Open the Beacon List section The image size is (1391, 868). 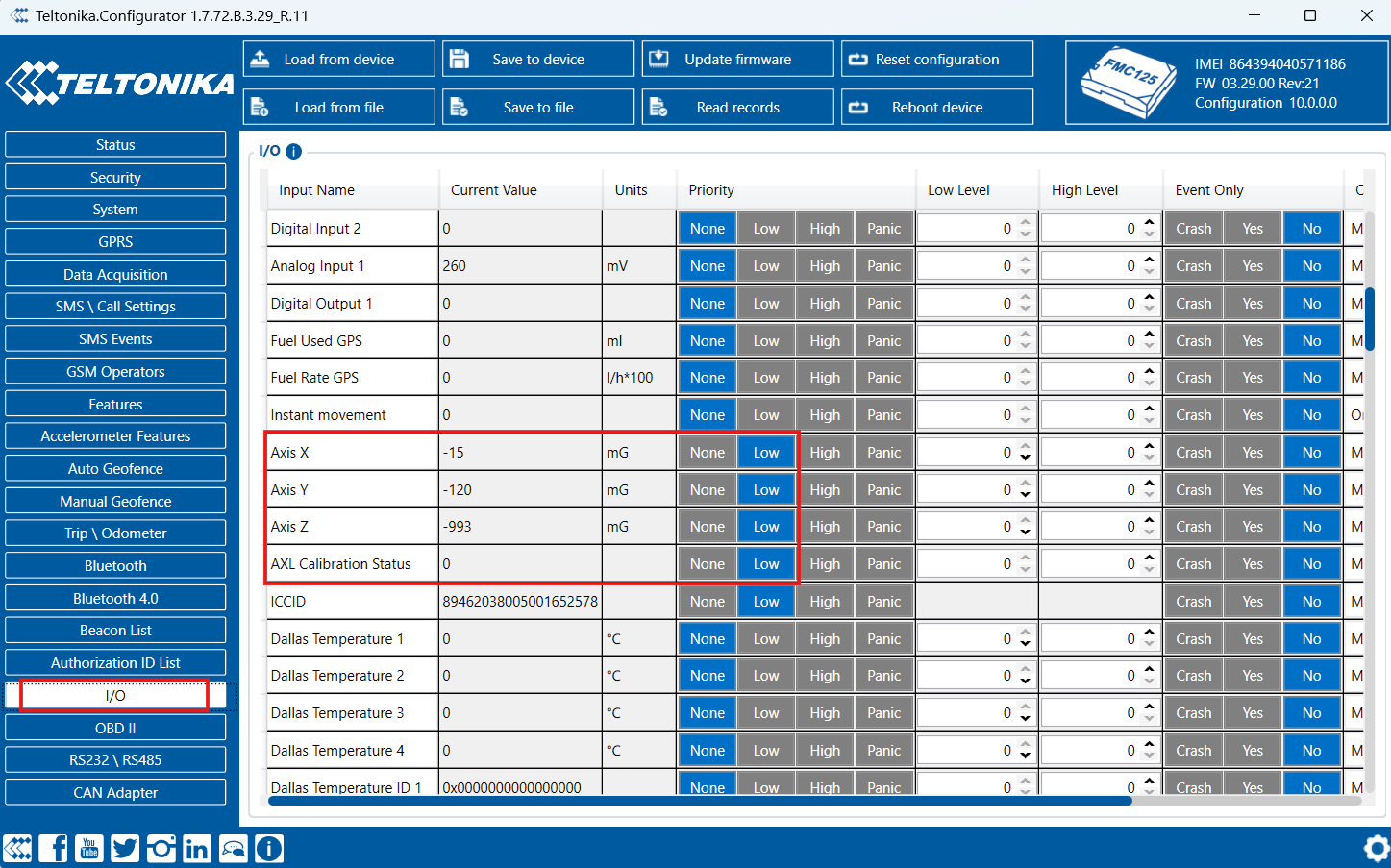click(115, 631)
